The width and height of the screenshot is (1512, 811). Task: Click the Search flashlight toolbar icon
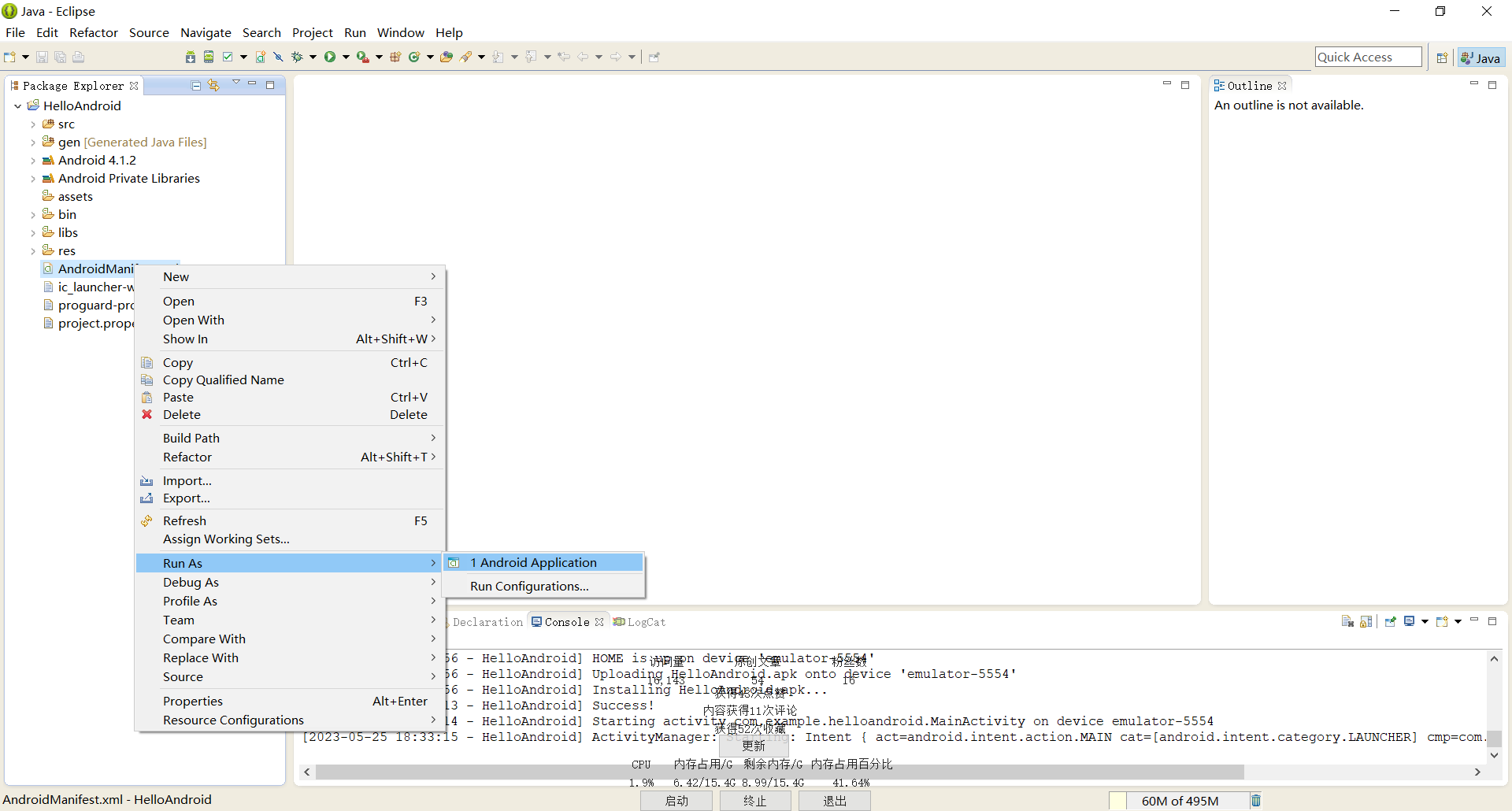(x=466, y=57)
